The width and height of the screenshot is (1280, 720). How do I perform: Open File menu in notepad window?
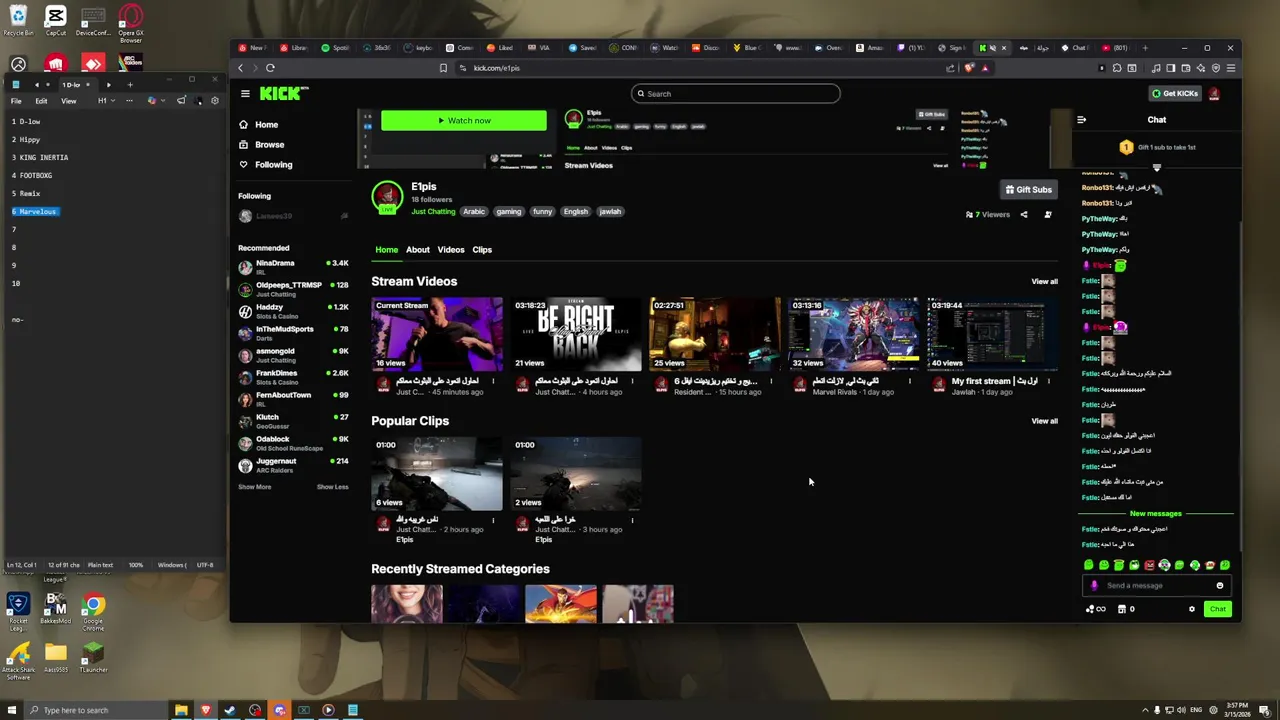point(16,101)
